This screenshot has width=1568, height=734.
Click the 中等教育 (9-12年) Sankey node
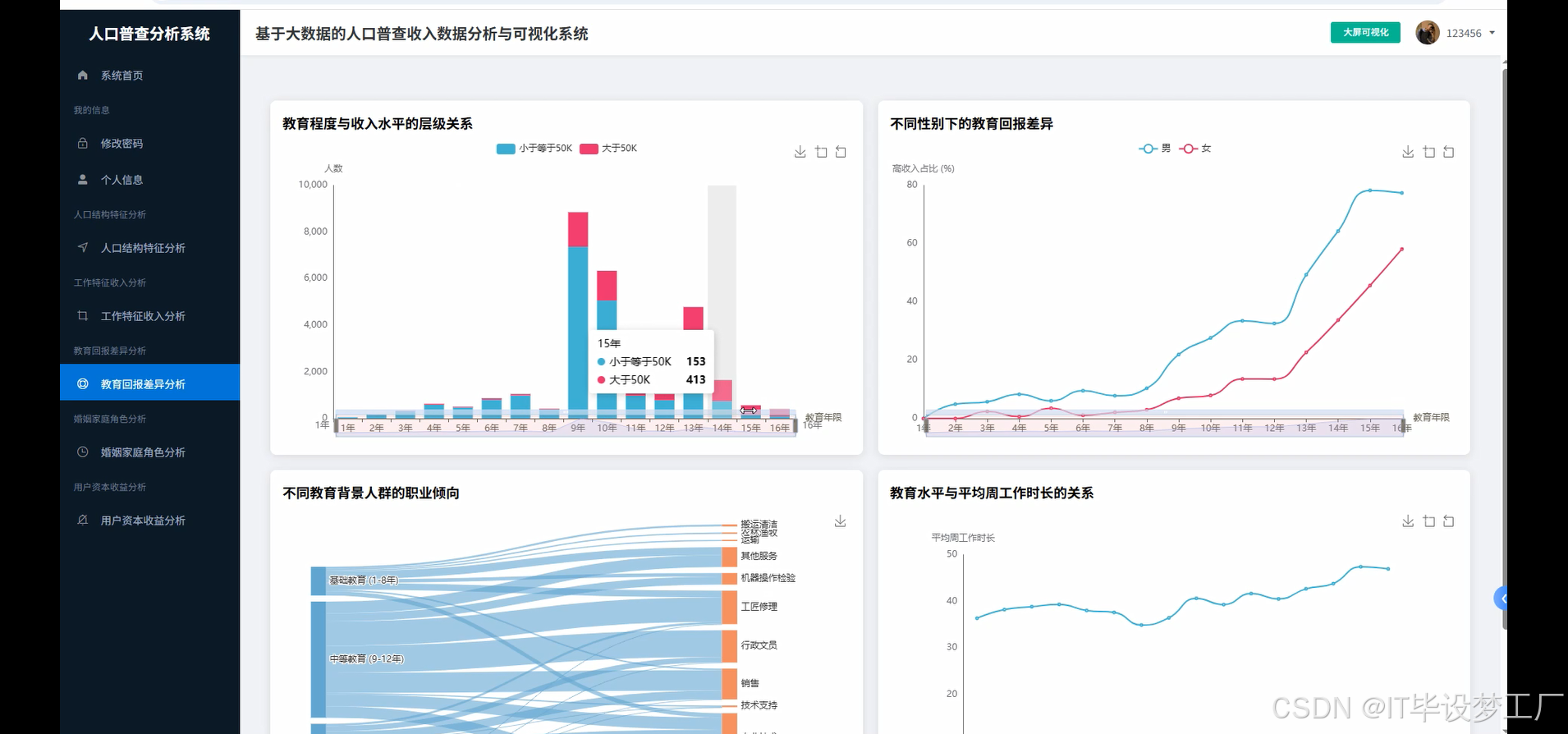(319, 659)
